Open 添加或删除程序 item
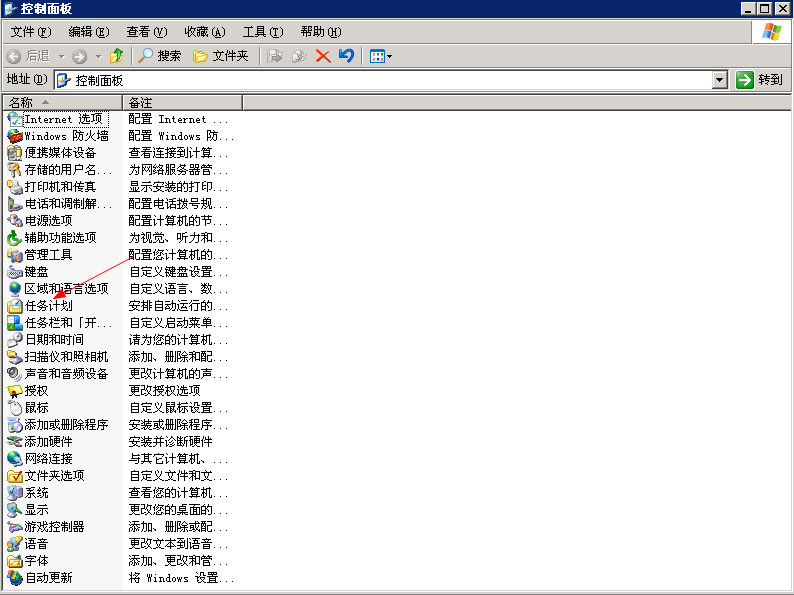 66,425
